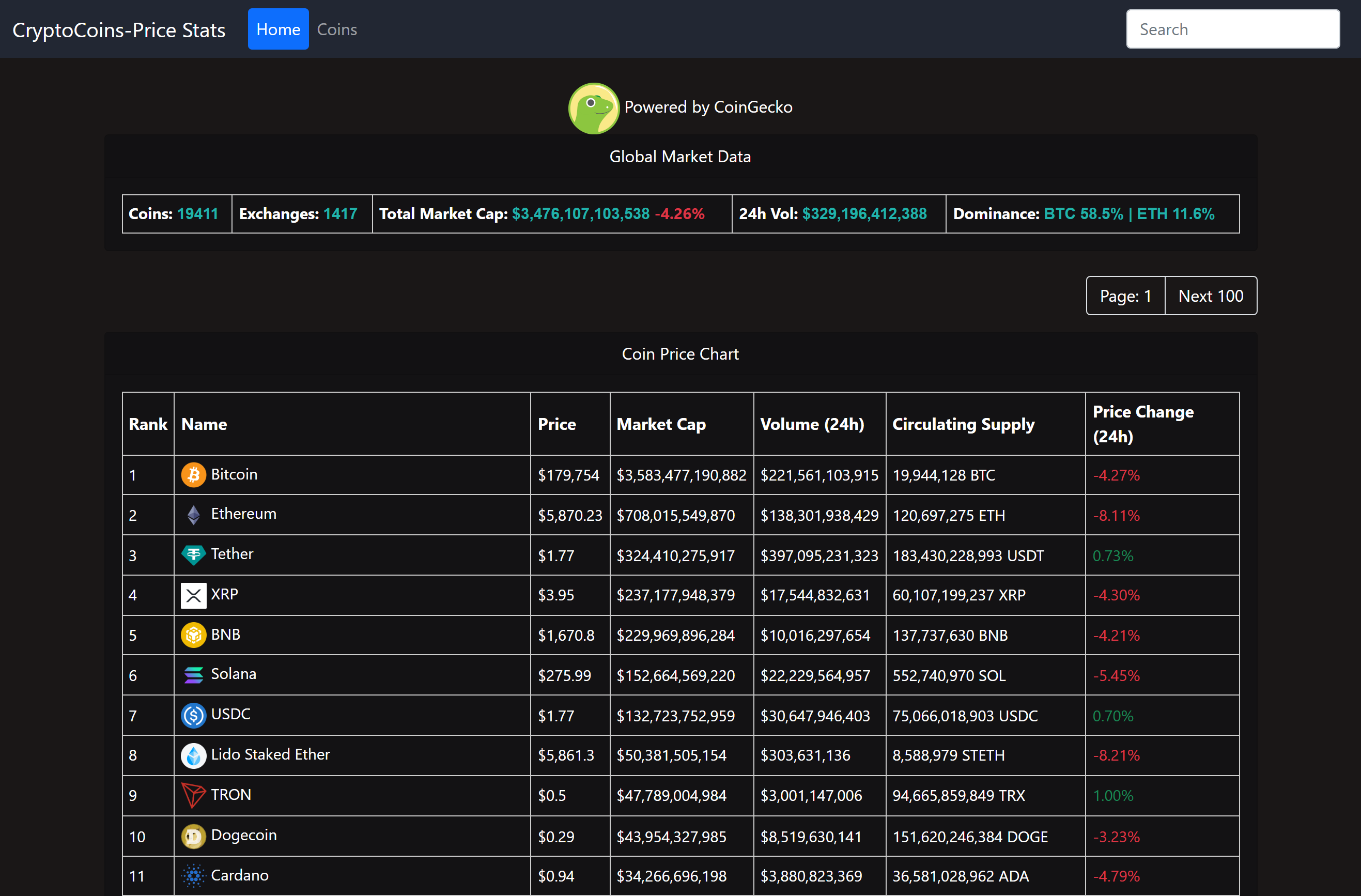Click the CryptoCoins-Price Stats title

coord(118,29)
